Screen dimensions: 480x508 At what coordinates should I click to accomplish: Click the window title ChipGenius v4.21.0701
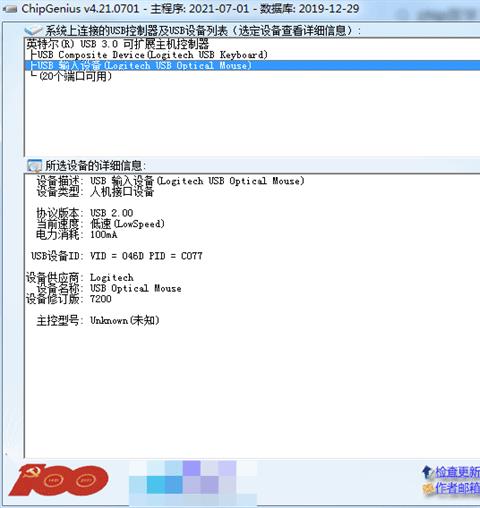pyautogui.click(x=80, y=9)
